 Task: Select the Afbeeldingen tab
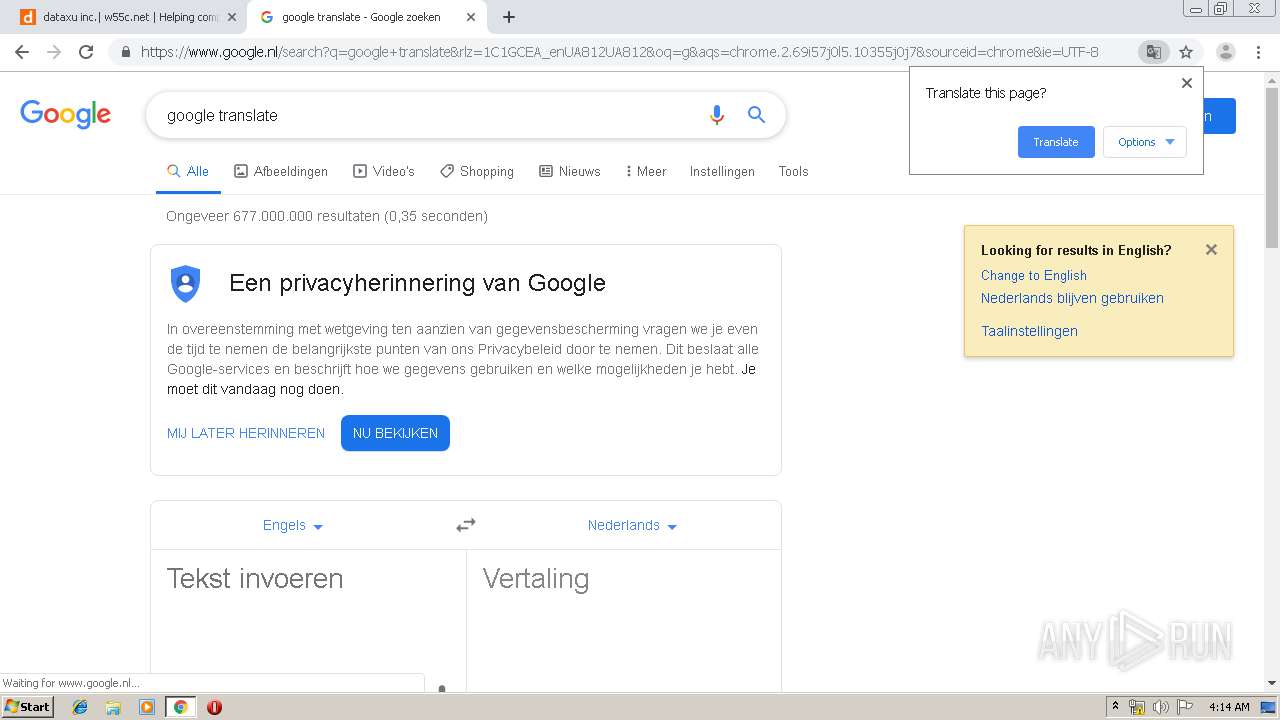pyautogui.click(x=281, y=171)
